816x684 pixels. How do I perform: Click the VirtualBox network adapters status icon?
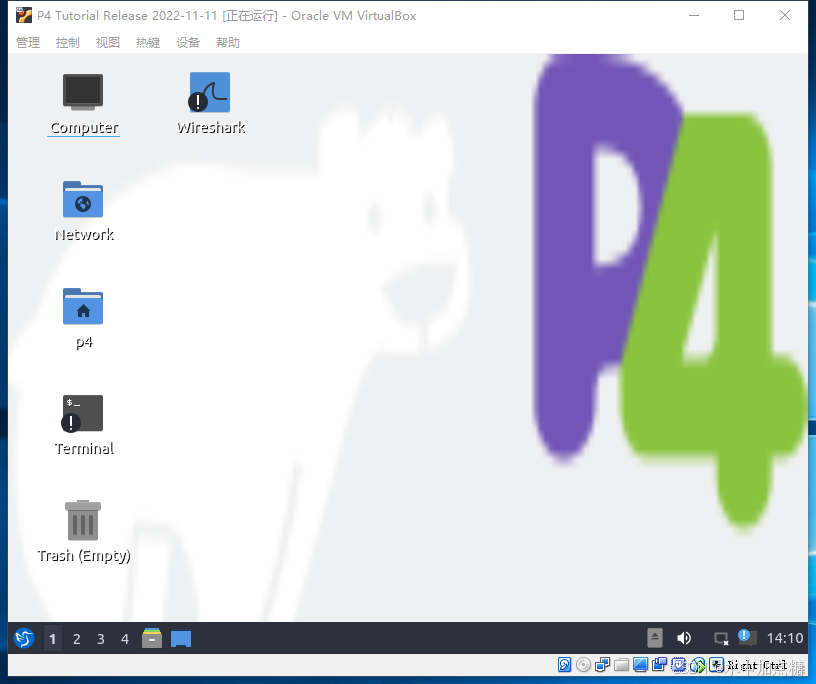pyautogui.click(x=602, y=665)
